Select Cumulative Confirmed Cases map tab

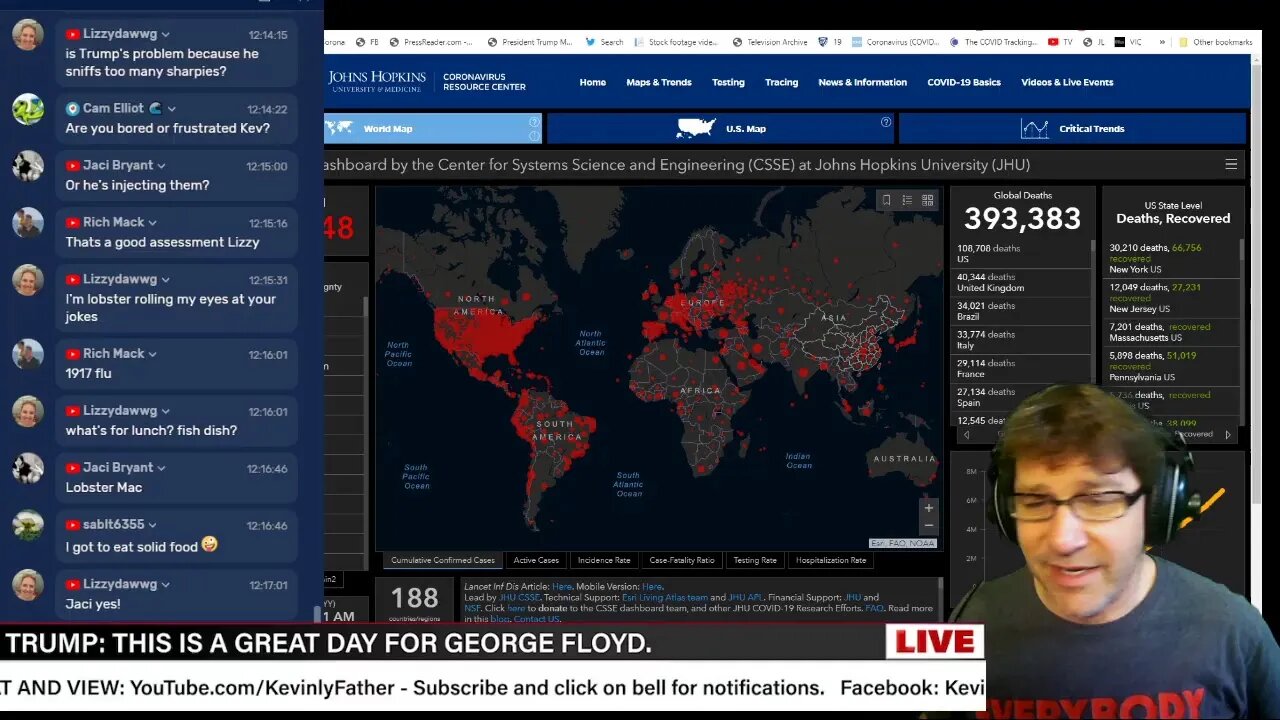(x=442, y=560)
